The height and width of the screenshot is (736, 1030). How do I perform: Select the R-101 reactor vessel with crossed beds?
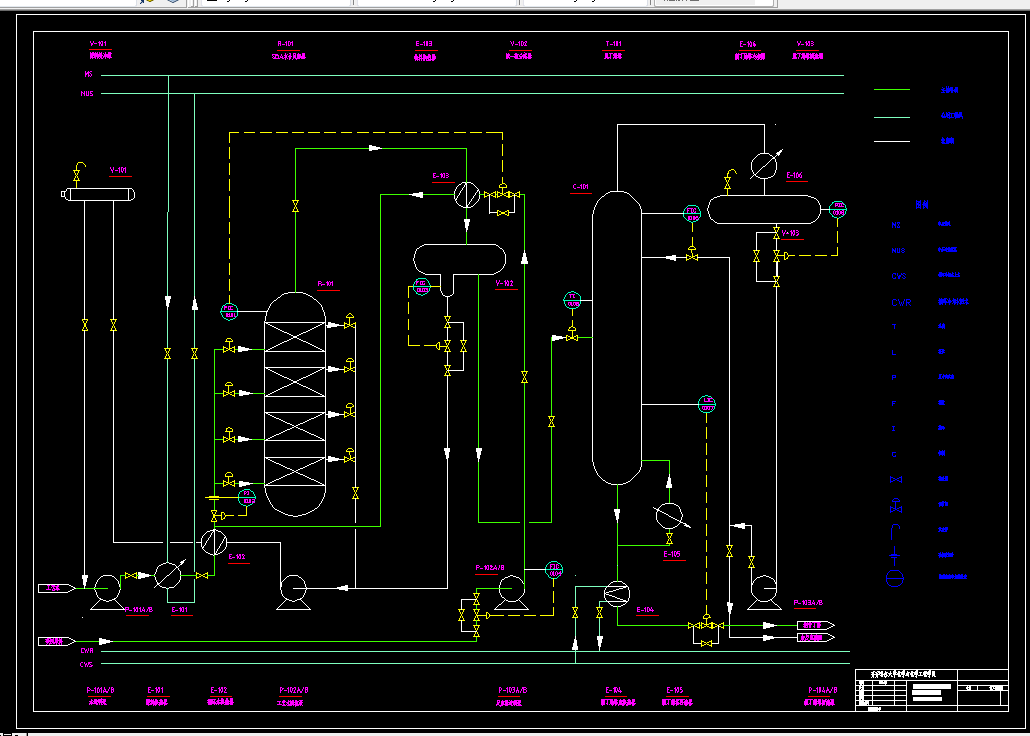tap(295, 404)
